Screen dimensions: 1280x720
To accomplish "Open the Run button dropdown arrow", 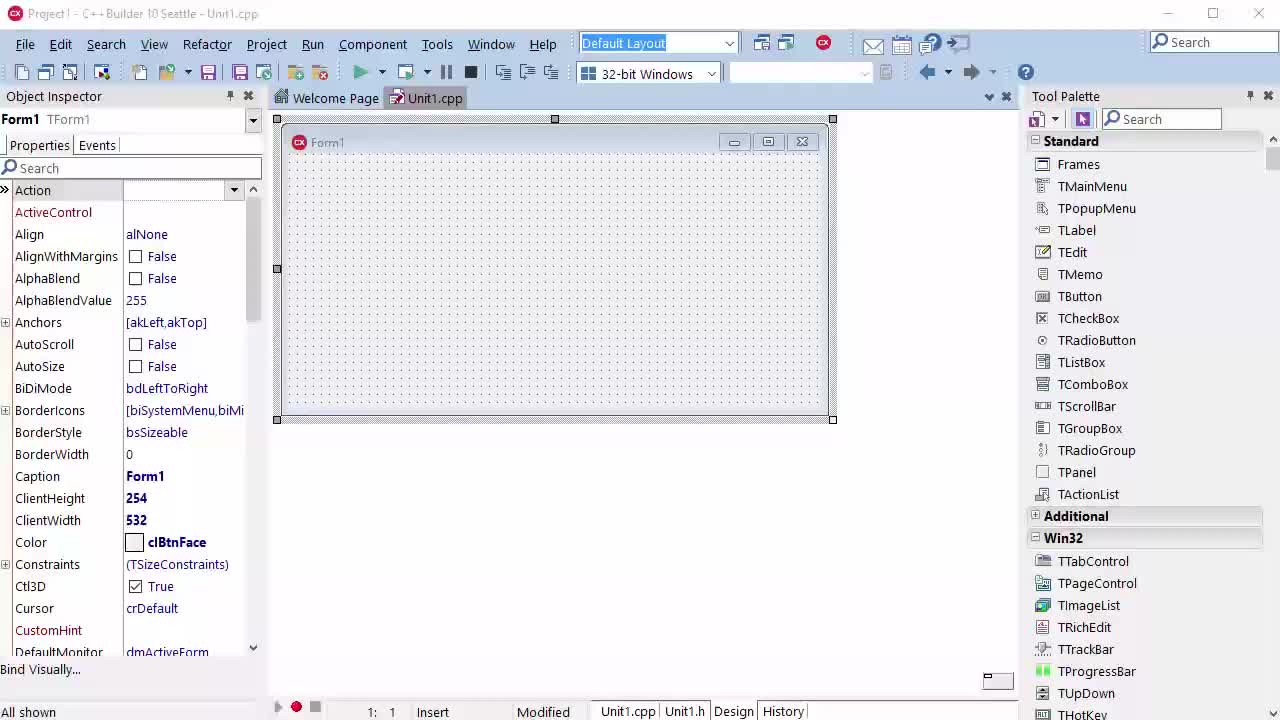I will (382, 72).
